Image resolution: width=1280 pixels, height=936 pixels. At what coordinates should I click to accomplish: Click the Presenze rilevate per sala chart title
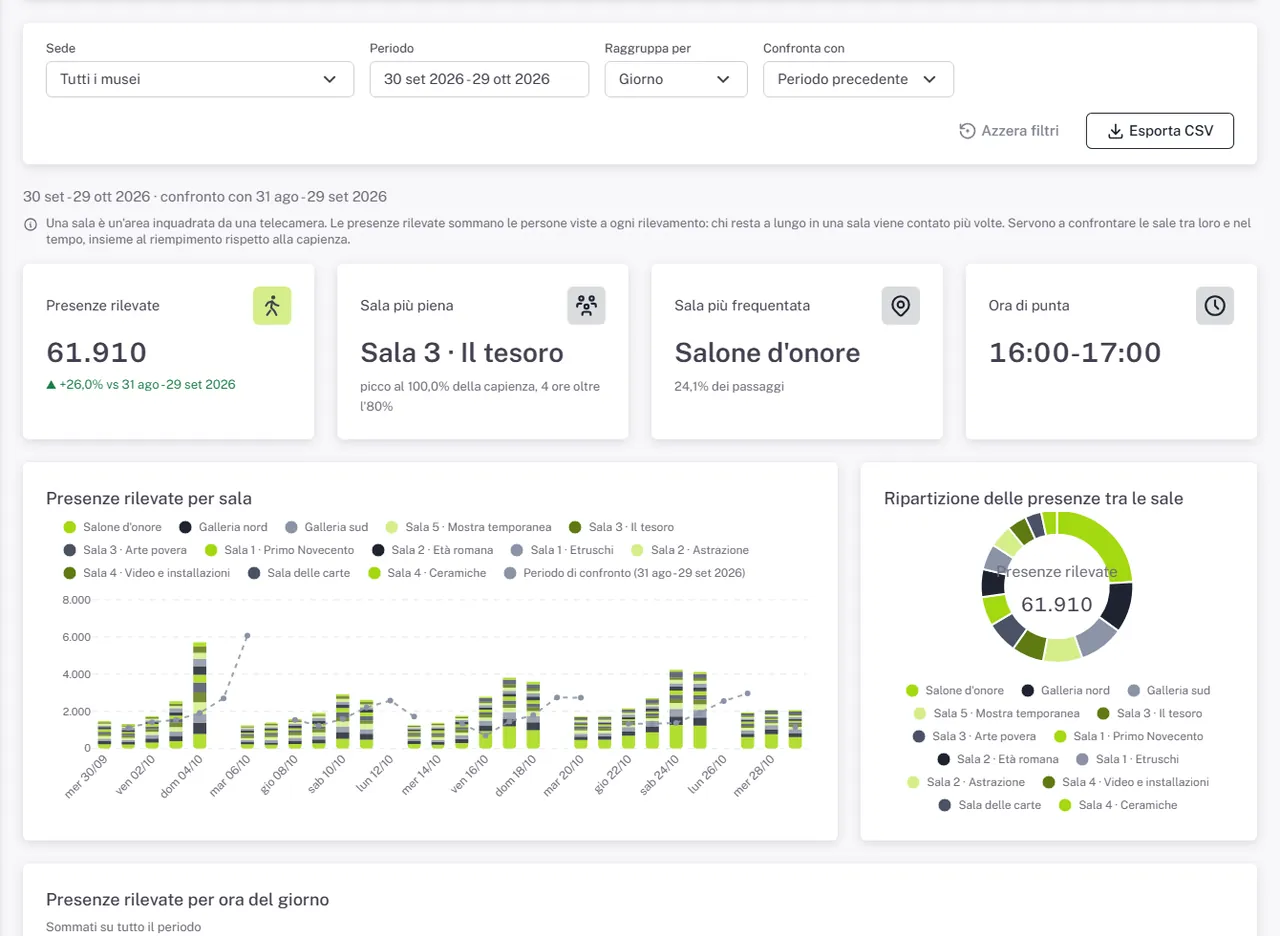[x=149, y=498]
